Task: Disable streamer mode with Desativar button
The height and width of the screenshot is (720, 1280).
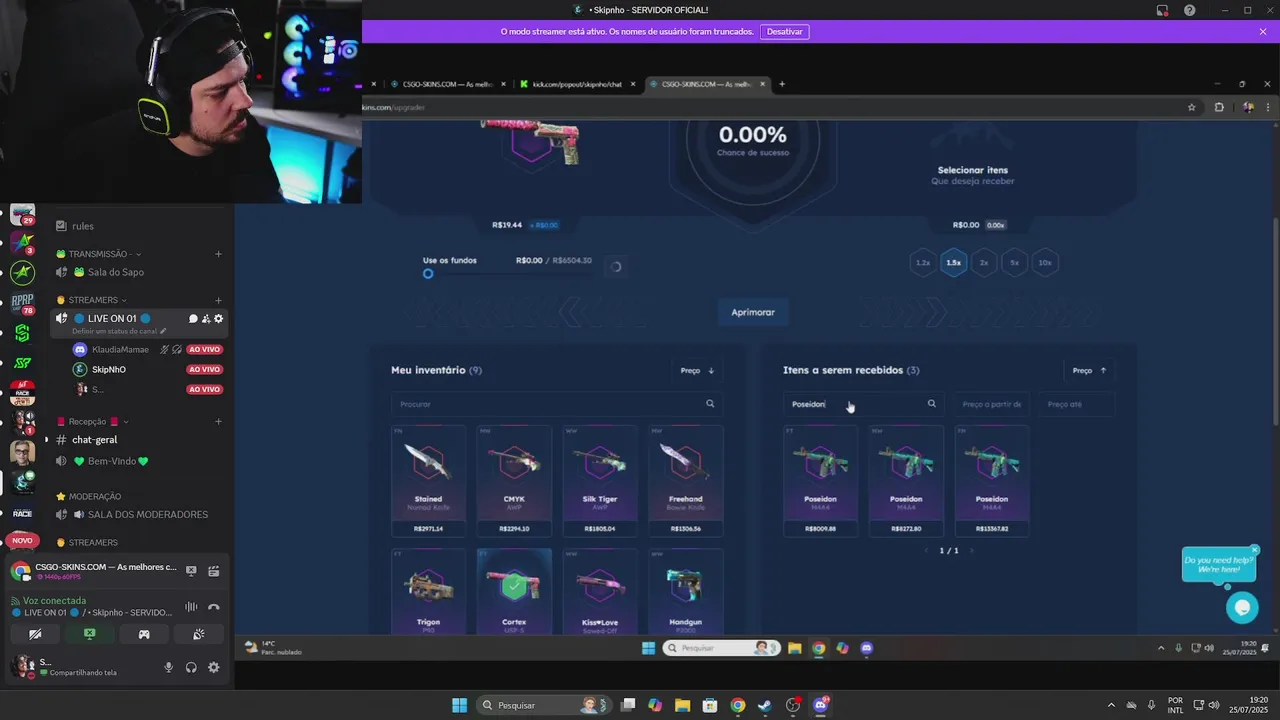Action: tap(784, 32)
